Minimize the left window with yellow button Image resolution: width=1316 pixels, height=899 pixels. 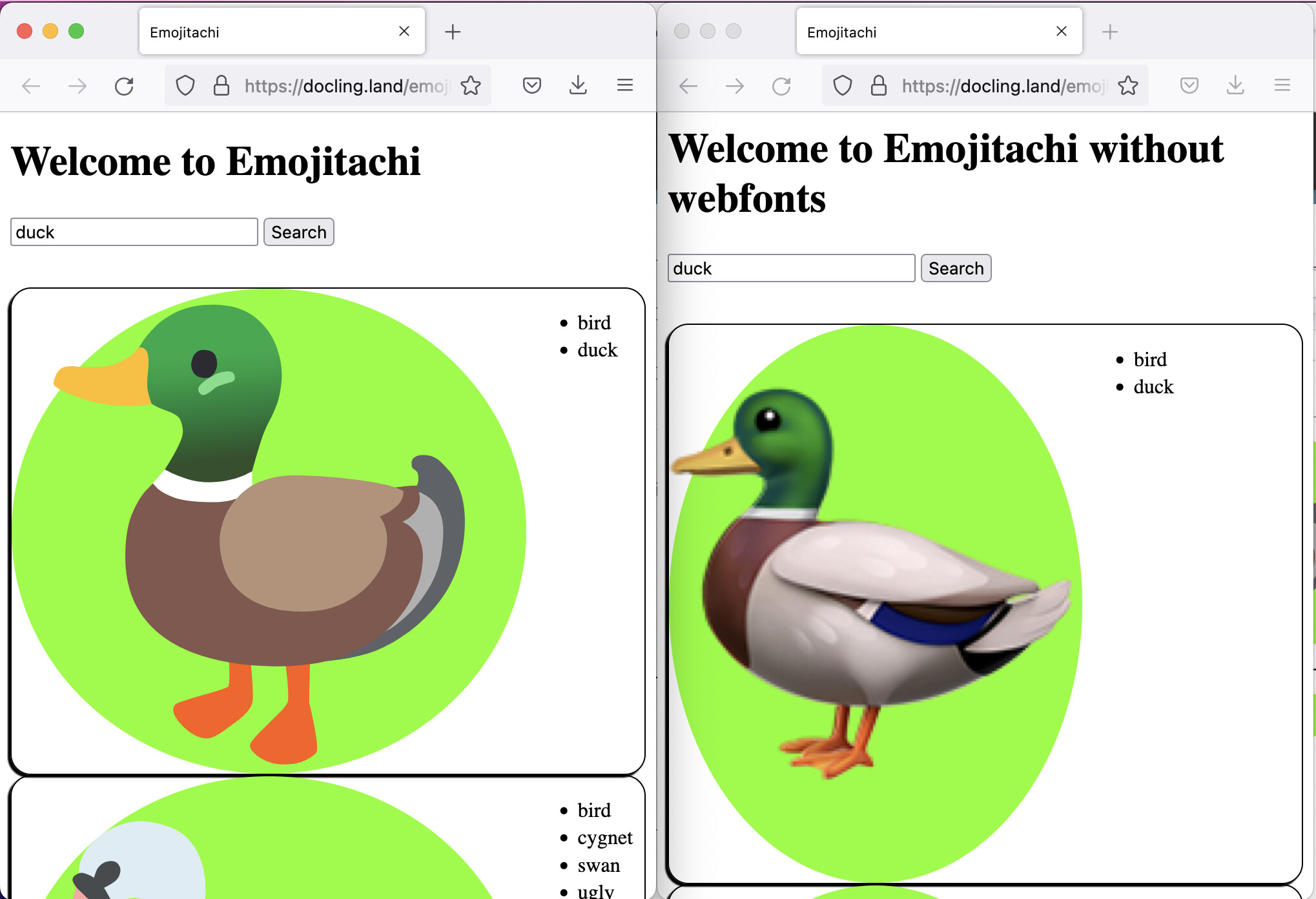(x=50, y=31)
